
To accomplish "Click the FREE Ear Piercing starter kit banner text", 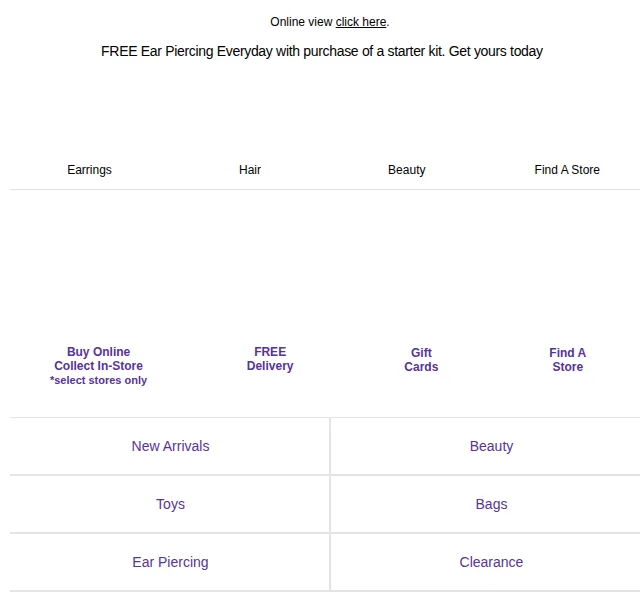I will (322, 51).
